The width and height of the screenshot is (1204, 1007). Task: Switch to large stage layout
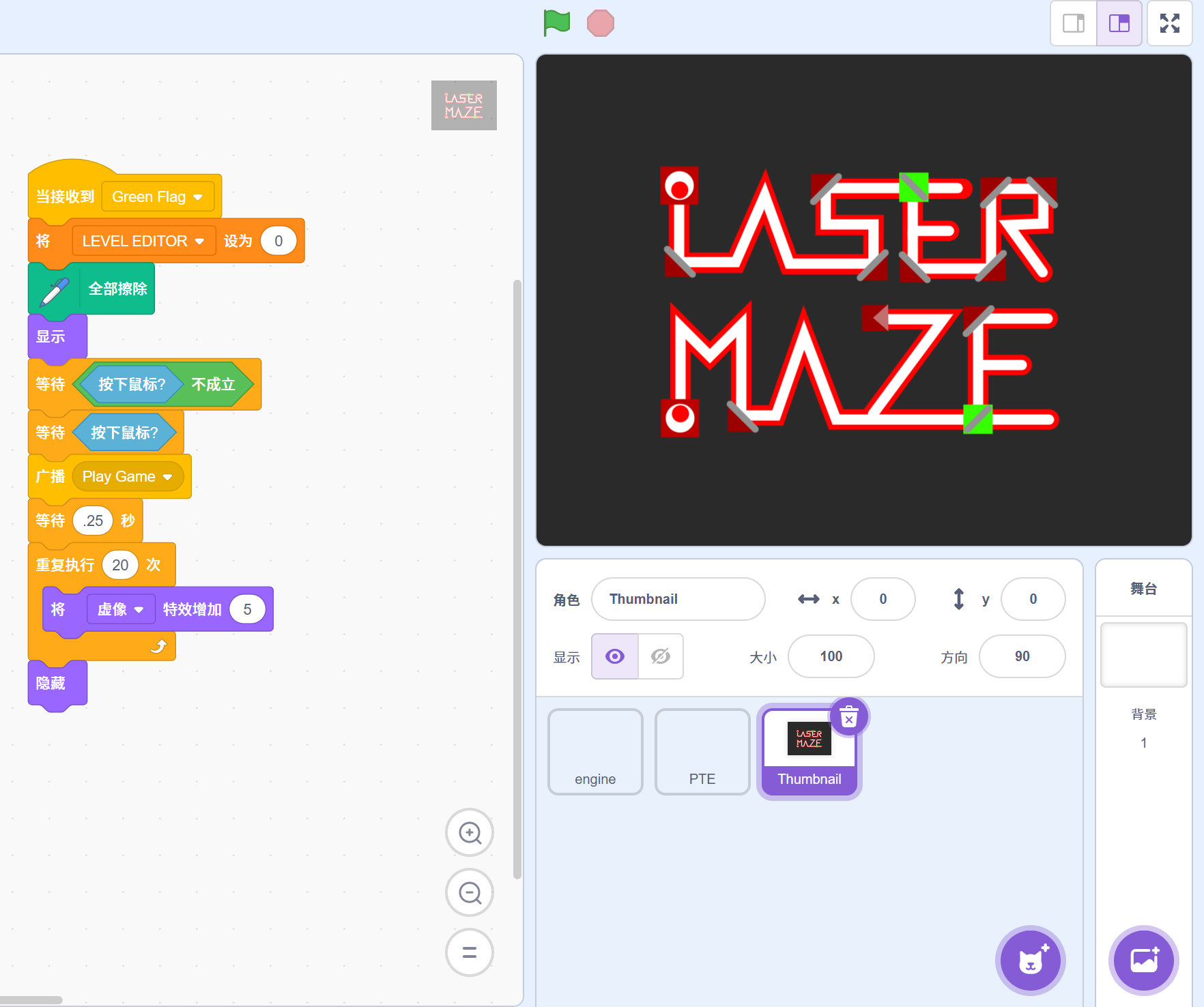[x=1119, y=23]
